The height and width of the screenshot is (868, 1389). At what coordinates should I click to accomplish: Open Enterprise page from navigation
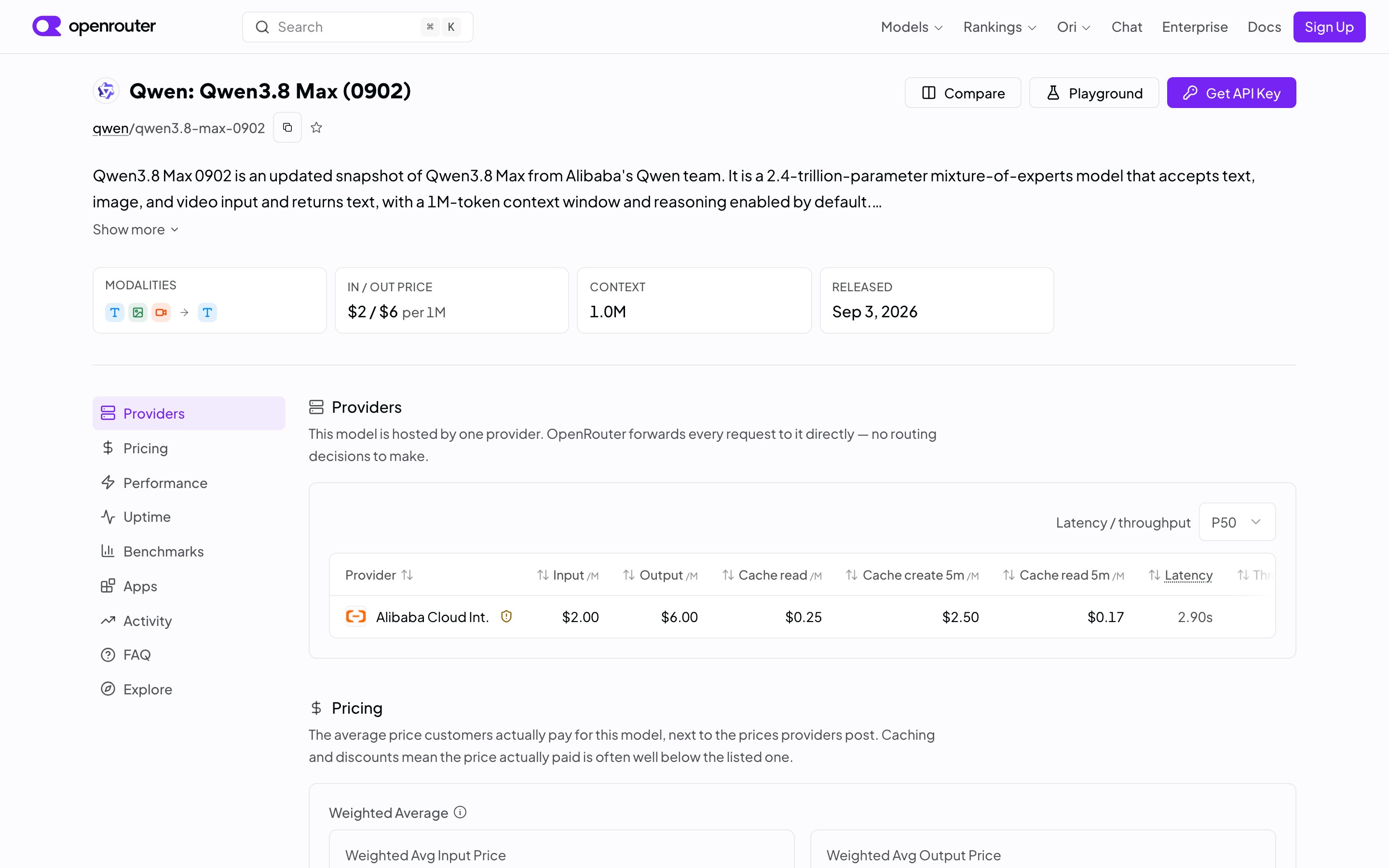(1195, 27)
